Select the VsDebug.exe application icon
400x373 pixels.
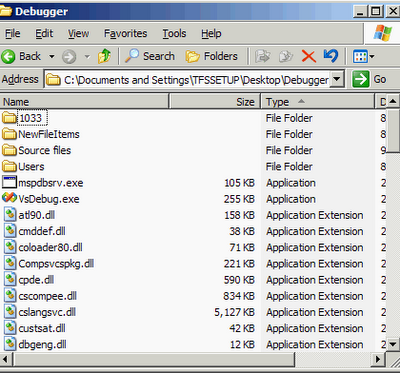pos(9,199)
